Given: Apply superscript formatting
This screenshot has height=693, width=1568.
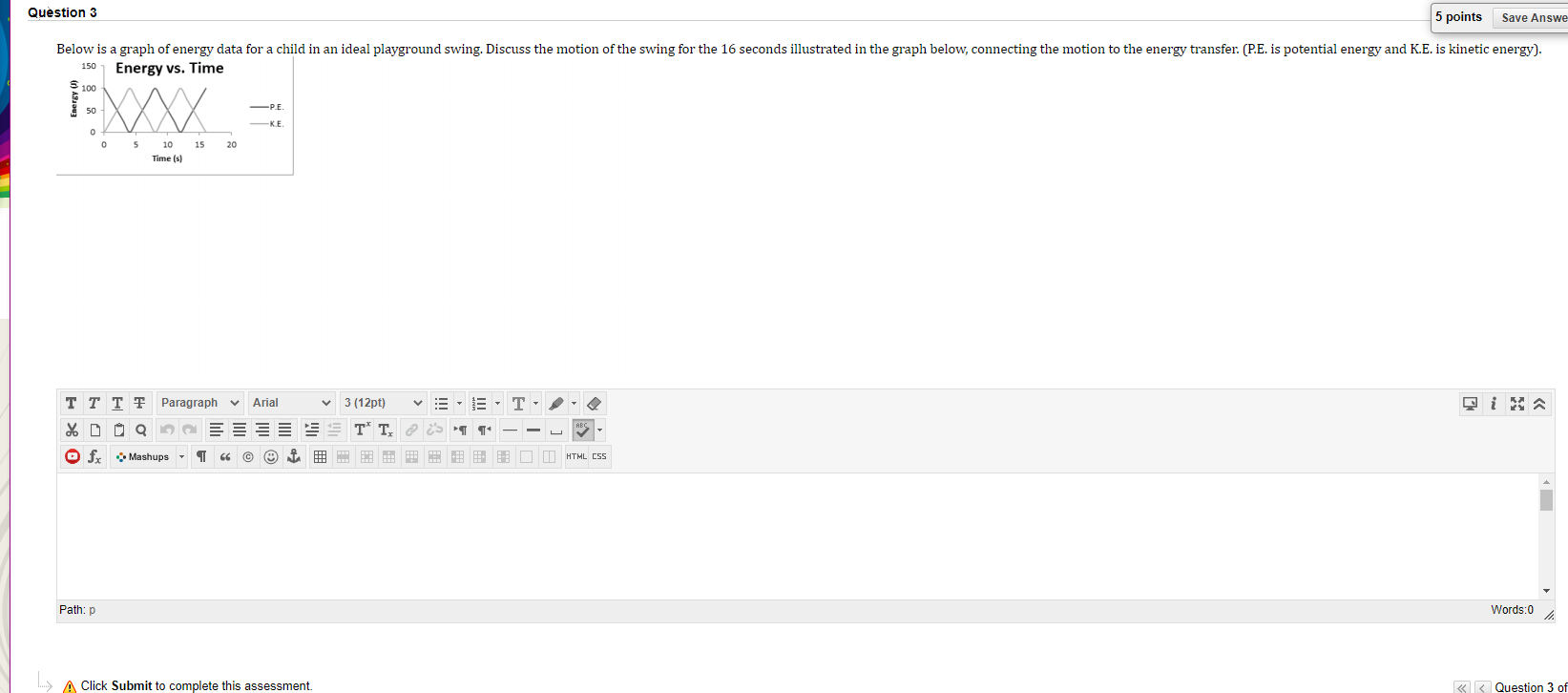Looking at the screenshot, I should [x=362, y=430].
